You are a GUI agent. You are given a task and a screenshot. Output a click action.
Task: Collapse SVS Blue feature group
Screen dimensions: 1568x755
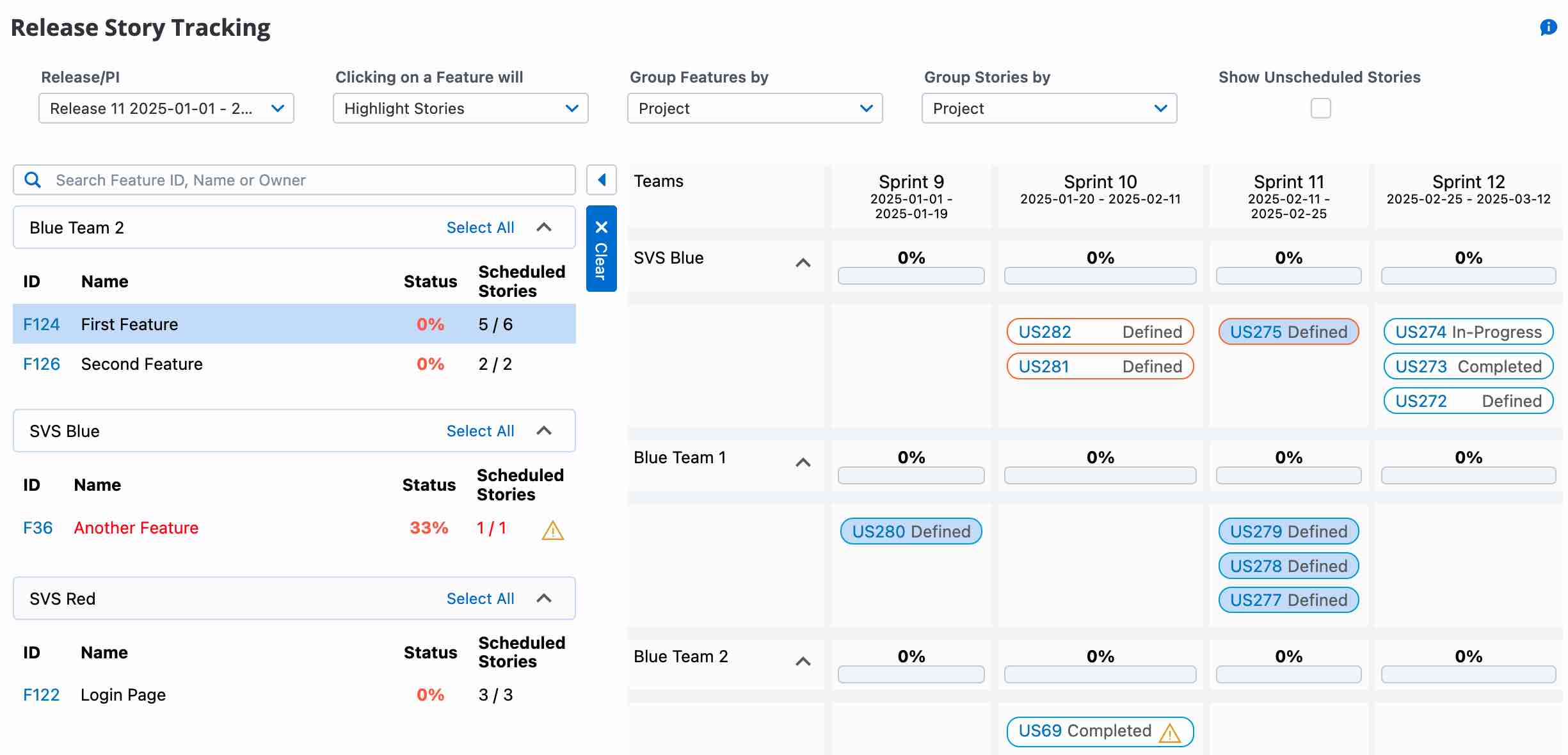coord(544,431)
